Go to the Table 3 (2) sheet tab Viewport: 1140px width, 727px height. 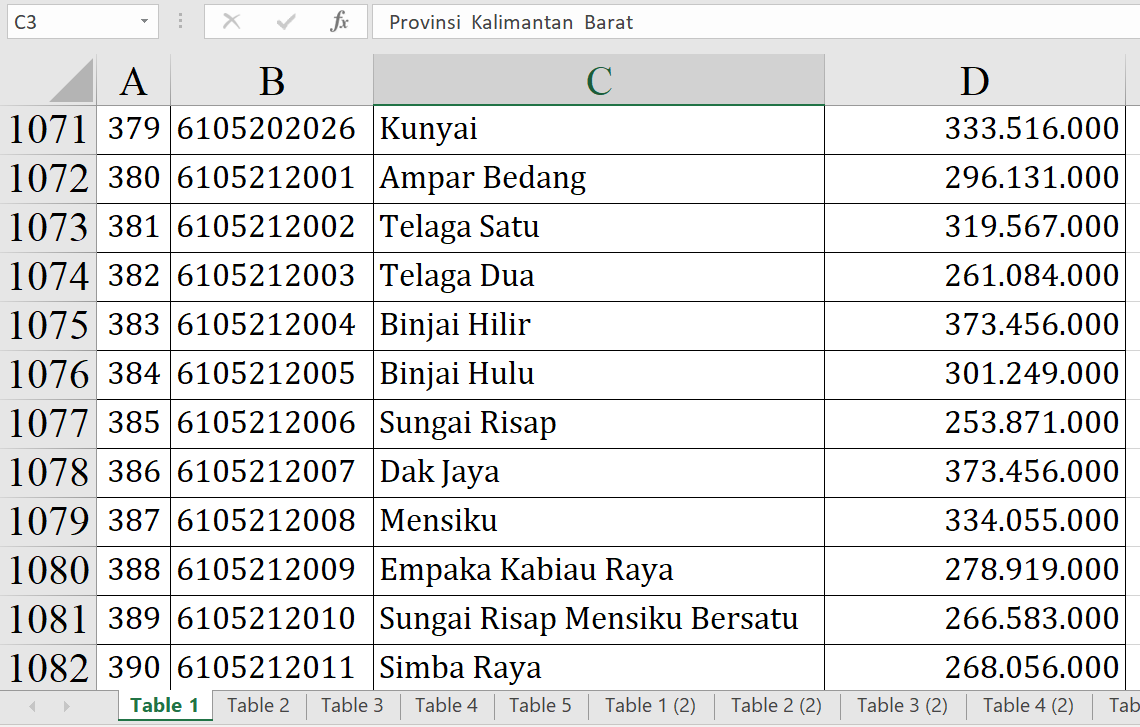[x=902, y=705]
